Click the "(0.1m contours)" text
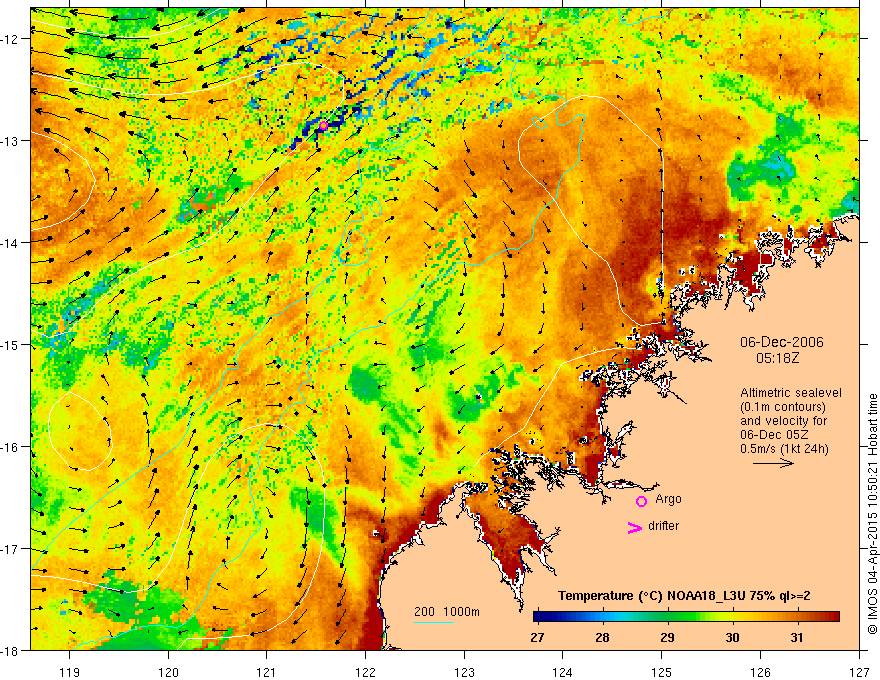Image resolution: width=880 pixels, height=680 pixels. pos(783,407)
